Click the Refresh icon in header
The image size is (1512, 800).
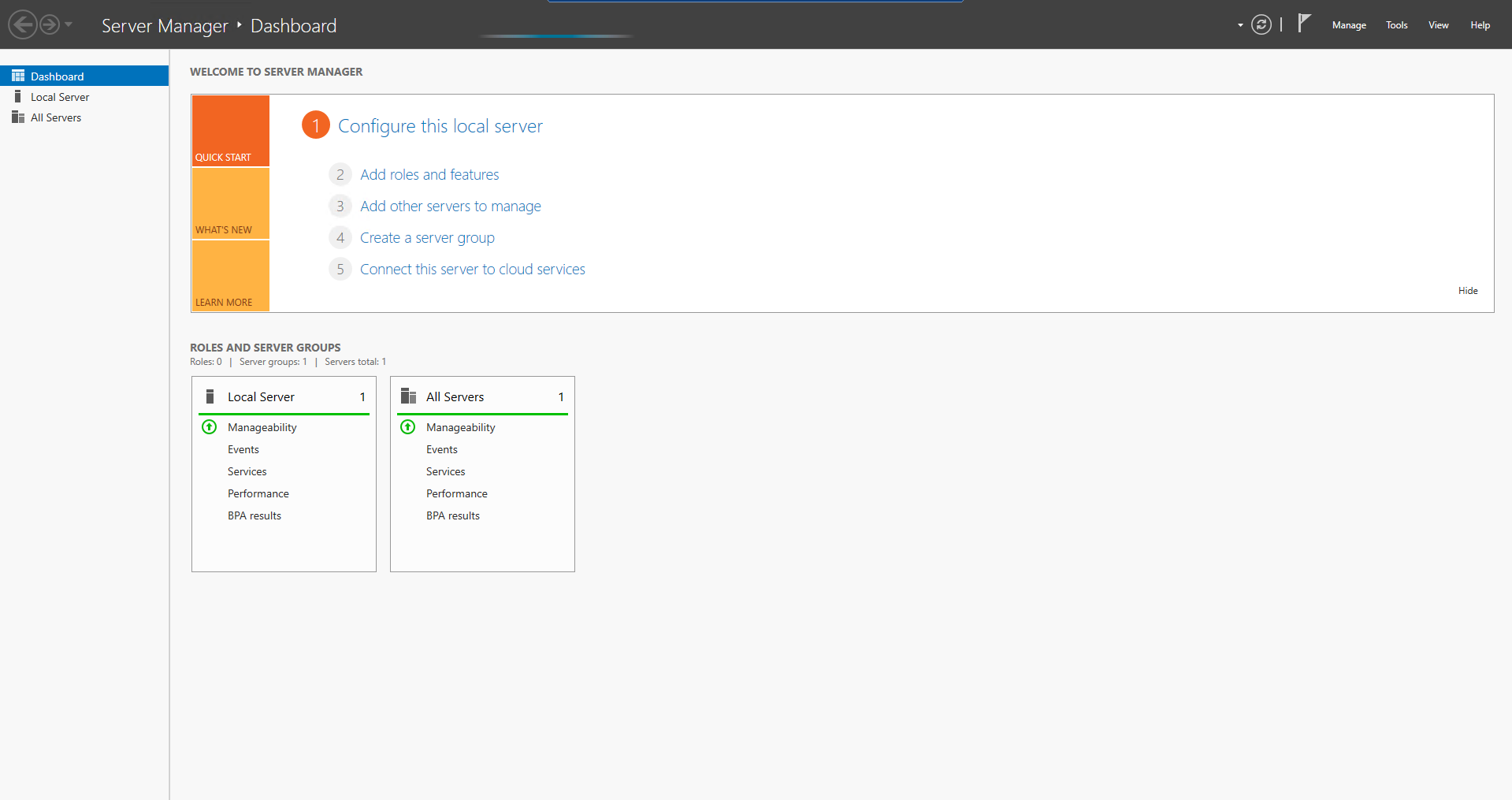pos(1261,24)
